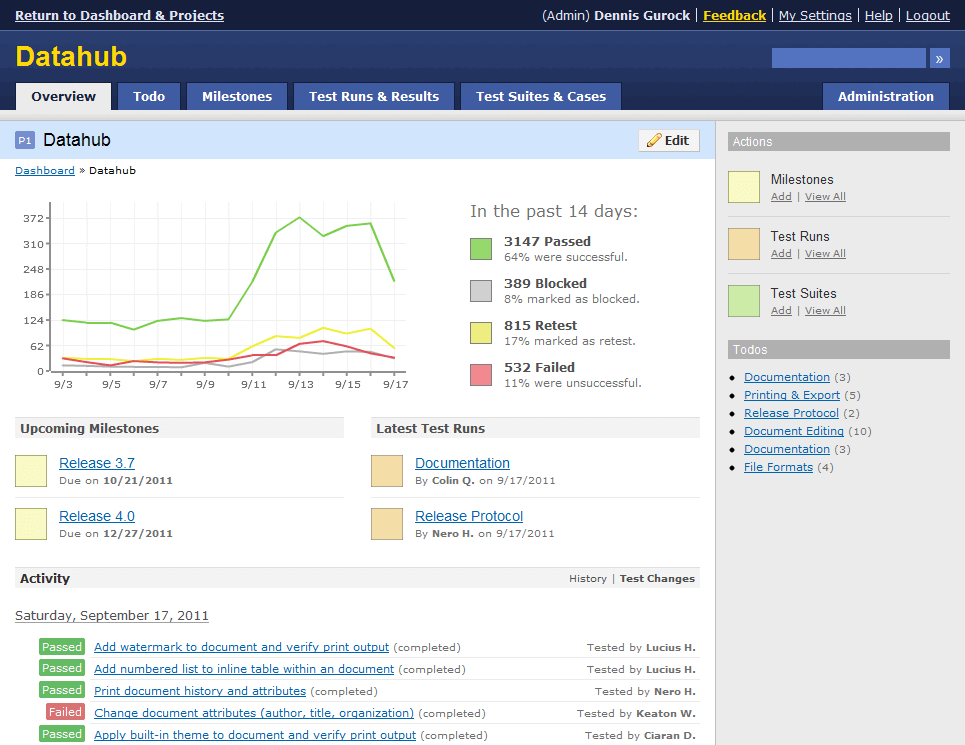Image resolution: width=965 pixels, height=745 pixels.
Task: Open the Test Runs & Results tab
Action: (374, 97)
